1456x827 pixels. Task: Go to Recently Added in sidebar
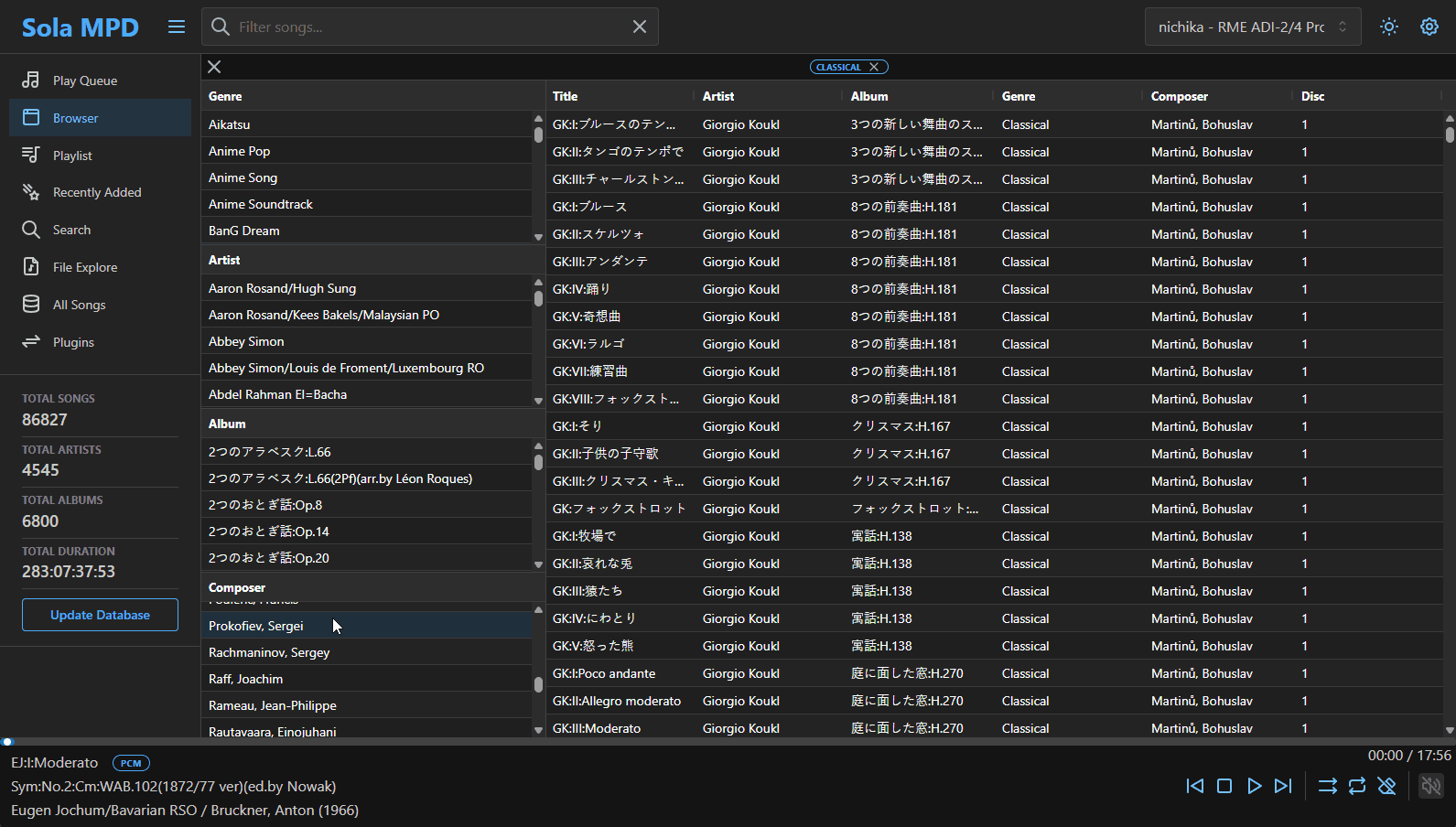pyautogui.click(x=97, y=192)
